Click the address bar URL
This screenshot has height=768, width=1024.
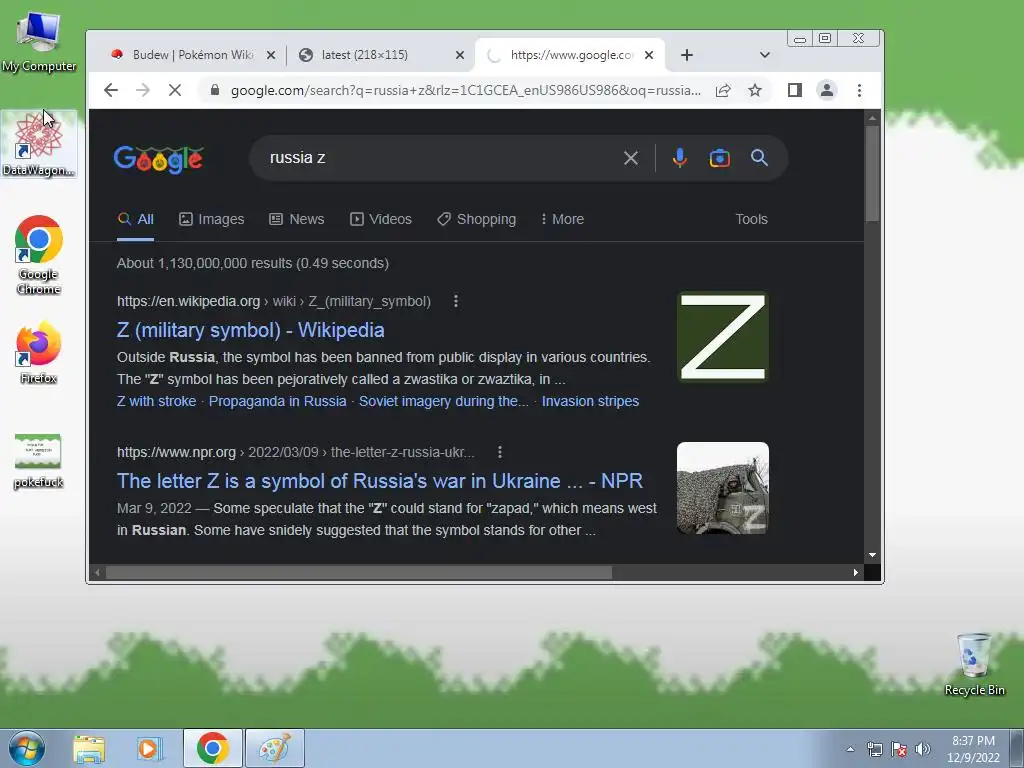[466, 90]
